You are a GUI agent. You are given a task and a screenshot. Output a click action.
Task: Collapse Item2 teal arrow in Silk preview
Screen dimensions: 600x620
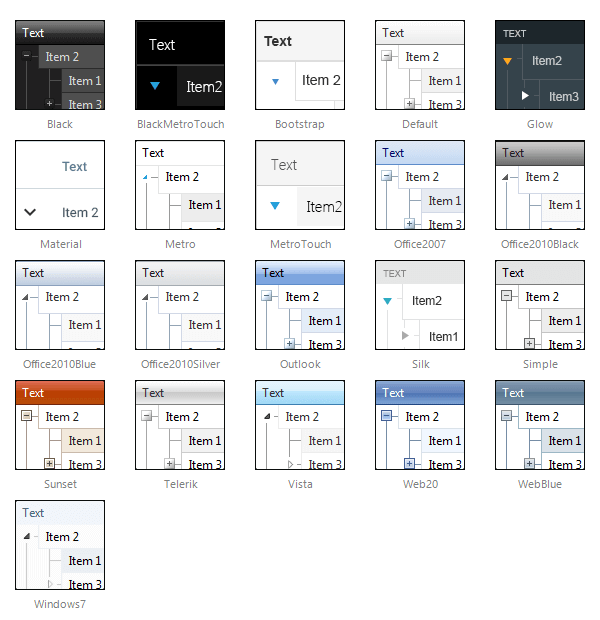(x=388, y=301)
